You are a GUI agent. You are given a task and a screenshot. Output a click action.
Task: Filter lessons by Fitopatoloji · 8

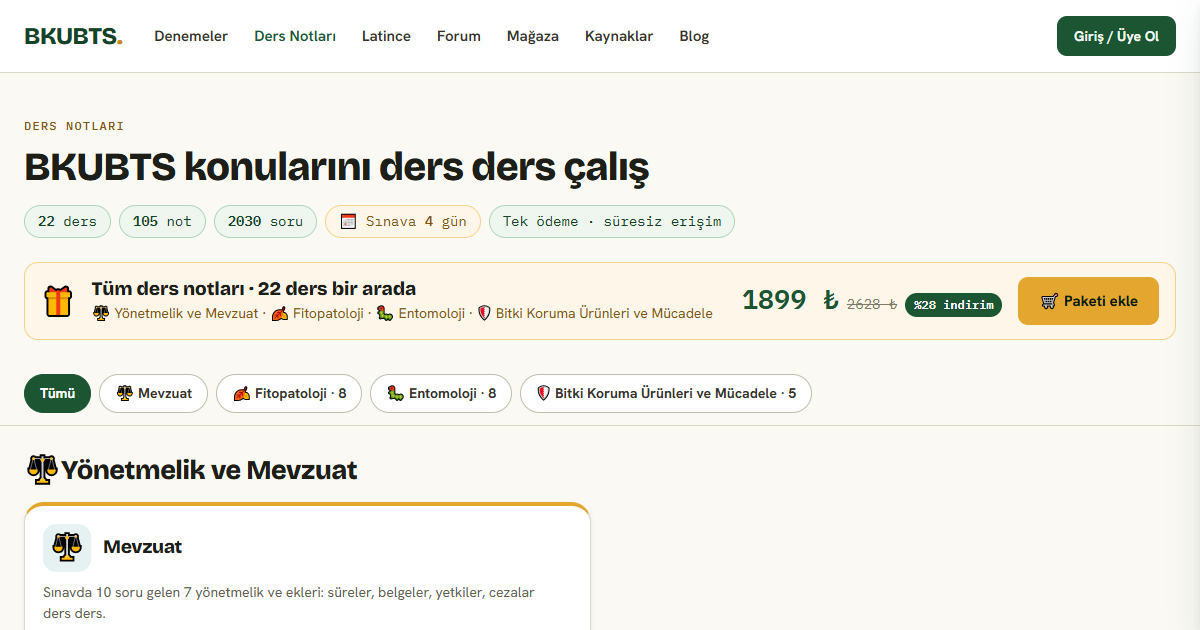289,394
